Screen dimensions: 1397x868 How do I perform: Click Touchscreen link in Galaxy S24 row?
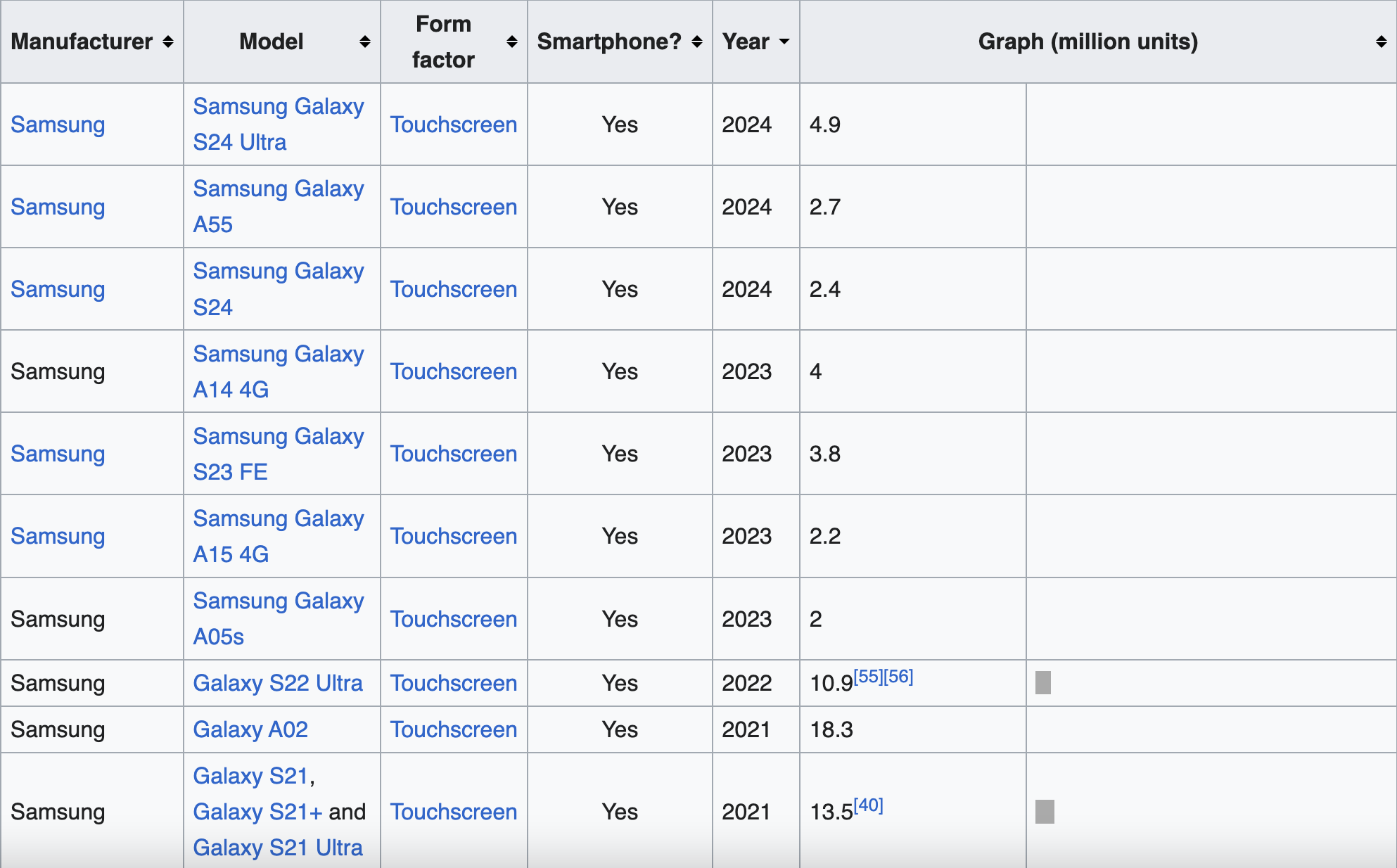tap(454, 289)
